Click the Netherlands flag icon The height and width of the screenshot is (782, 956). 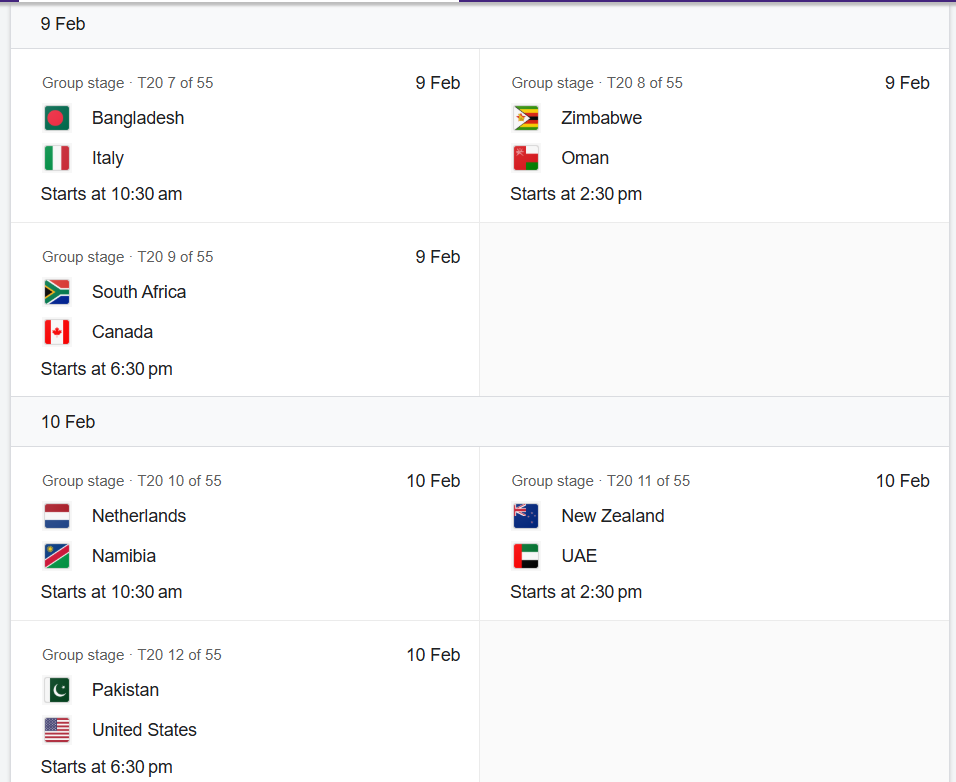click(x=57, y=516)
